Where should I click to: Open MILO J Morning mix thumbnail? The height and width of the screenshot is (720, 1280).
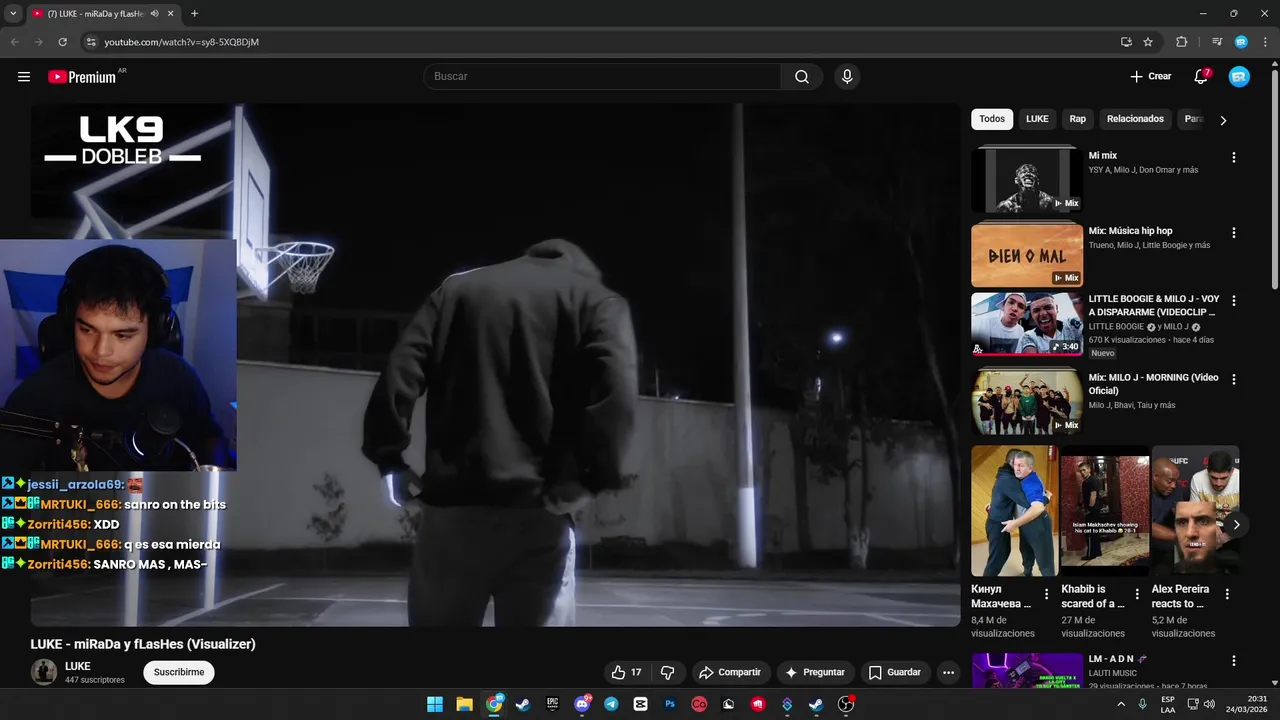coord(1027,402)
